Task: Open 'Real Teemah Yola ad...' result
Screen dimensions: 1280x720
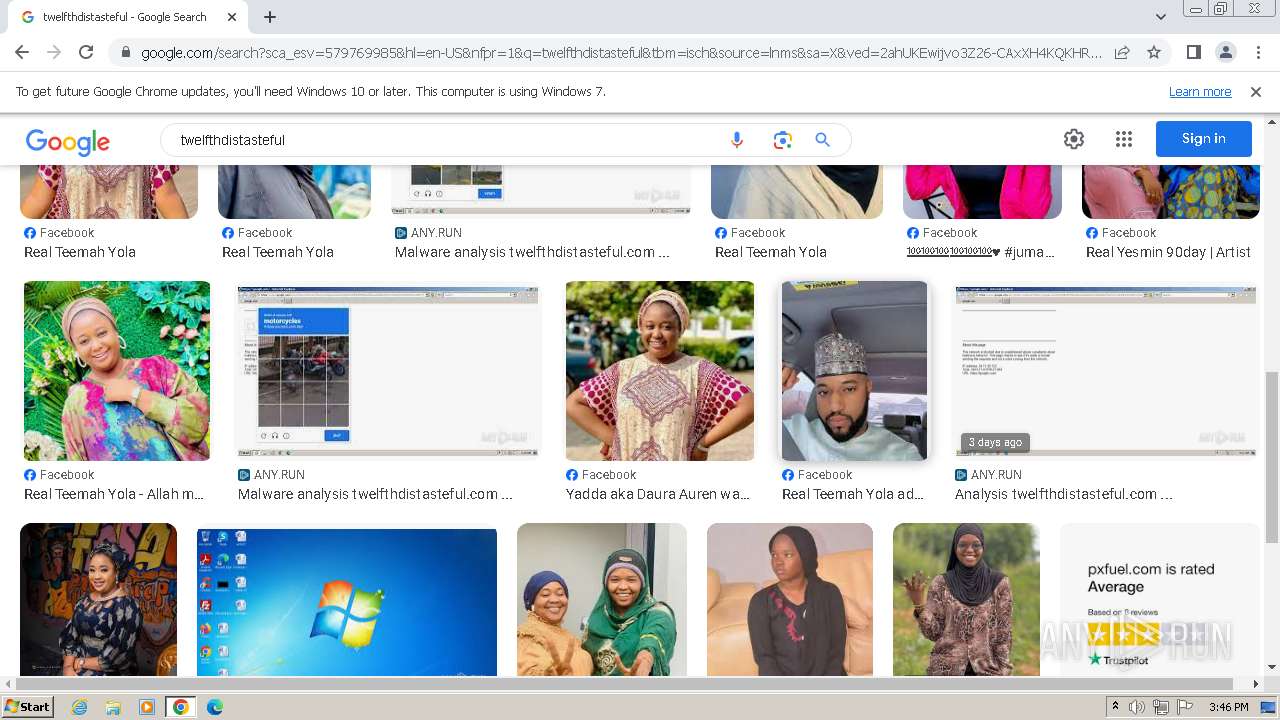Action: coord(853,494)
